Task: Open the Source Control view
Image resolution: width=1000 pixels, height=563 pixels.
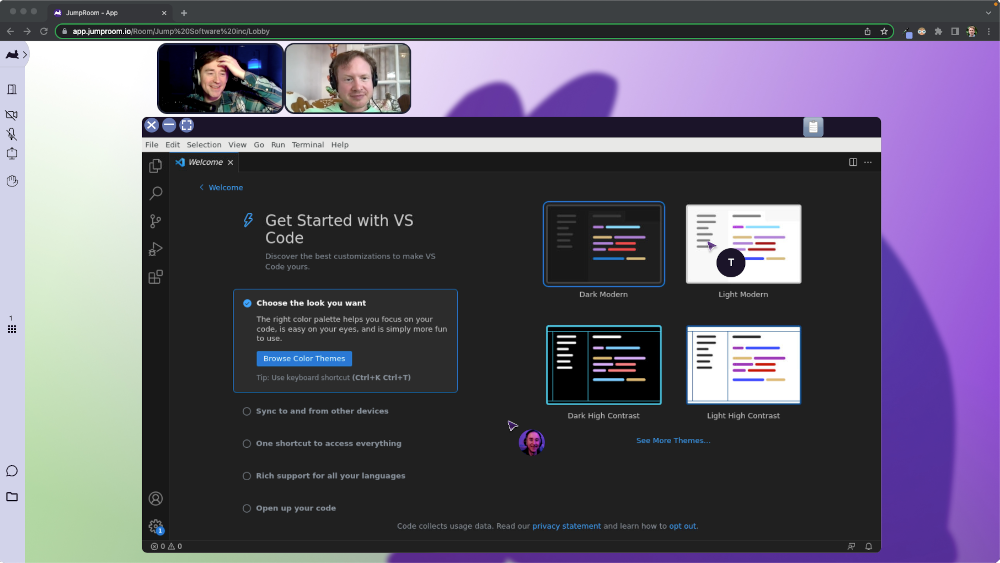Action: pyautogui.click(x=156, y=221)
